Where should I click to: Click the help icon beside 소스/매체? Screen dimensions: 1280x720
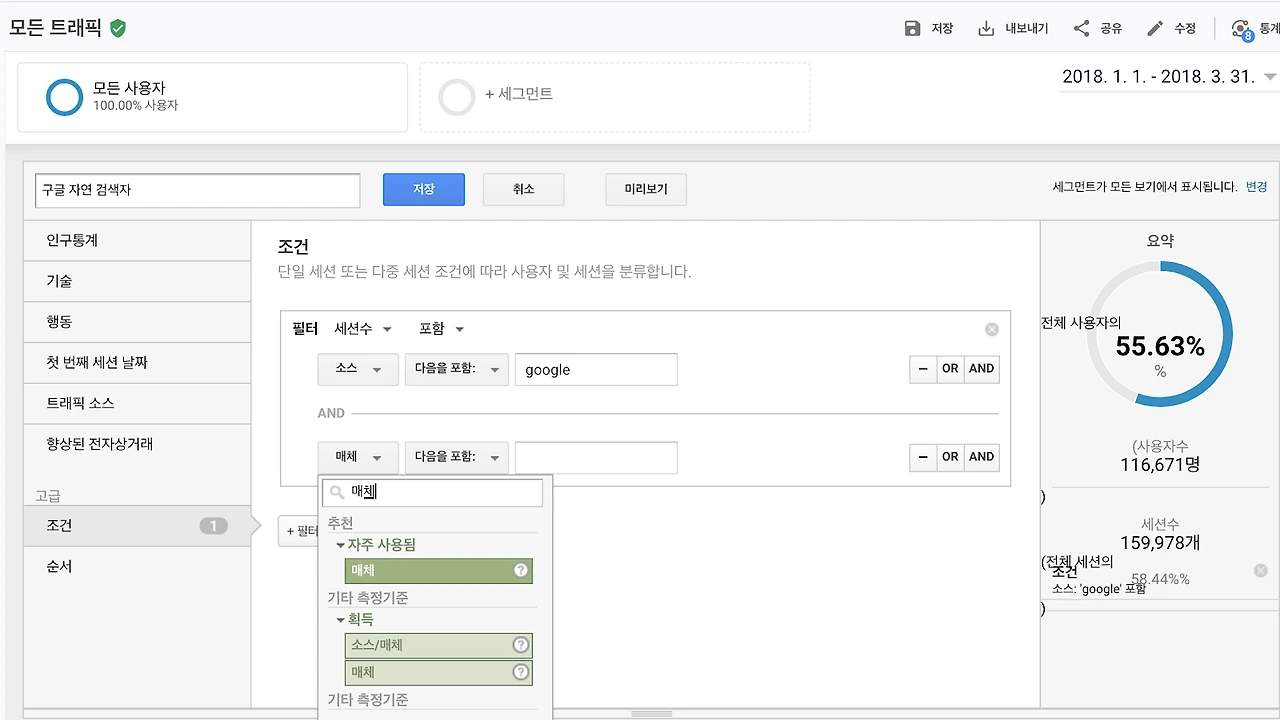(520, 645)
